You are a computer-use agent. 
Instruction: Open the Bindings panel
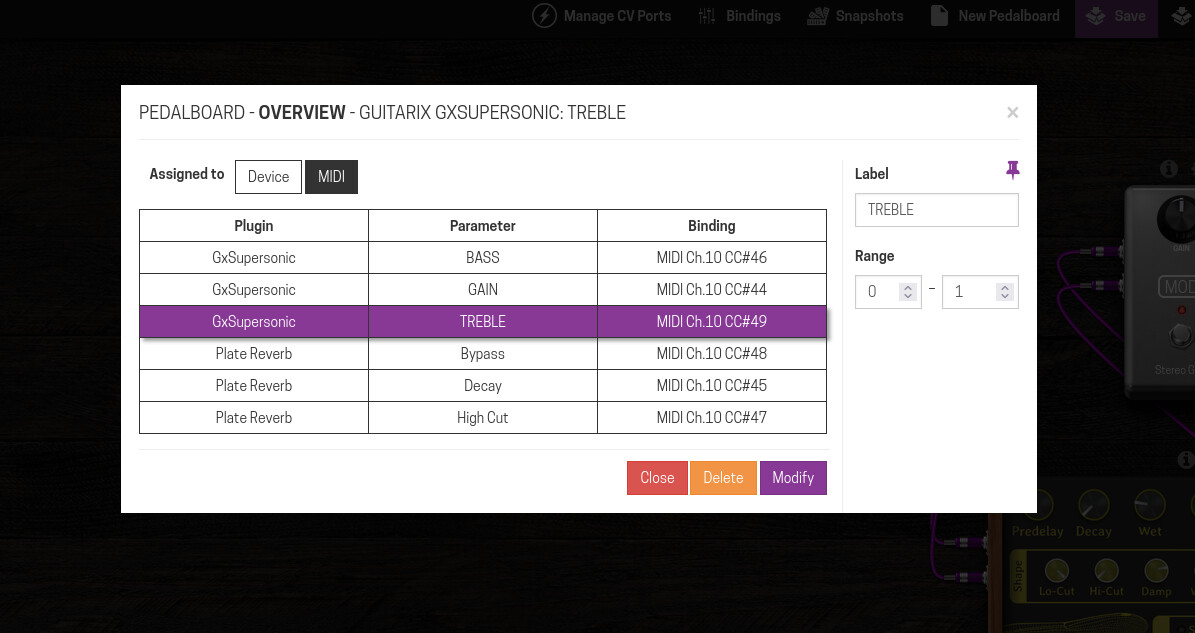pos(739,16)
